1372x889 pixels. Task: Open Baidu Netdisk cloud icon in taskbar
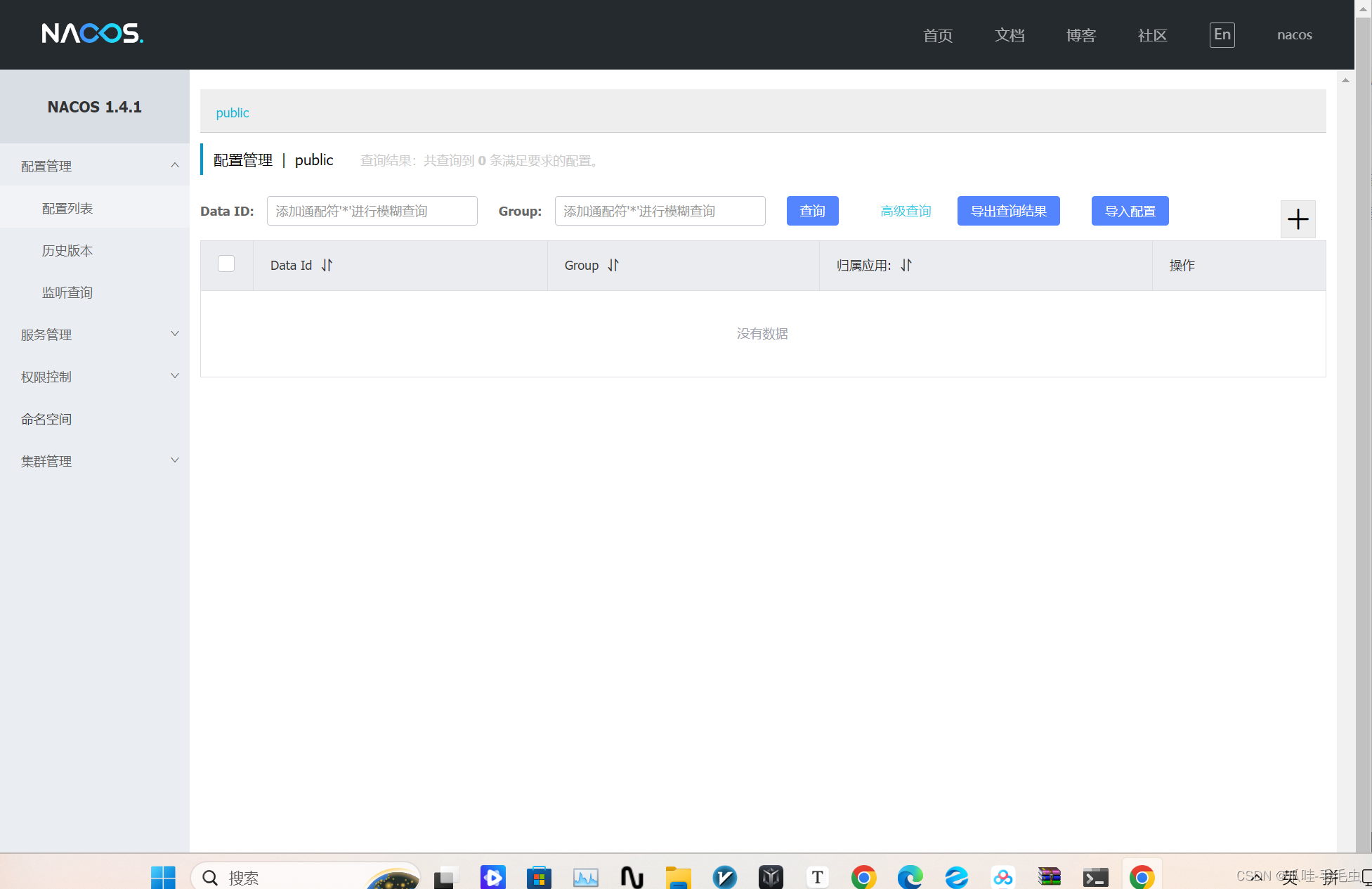[1002, 877]
